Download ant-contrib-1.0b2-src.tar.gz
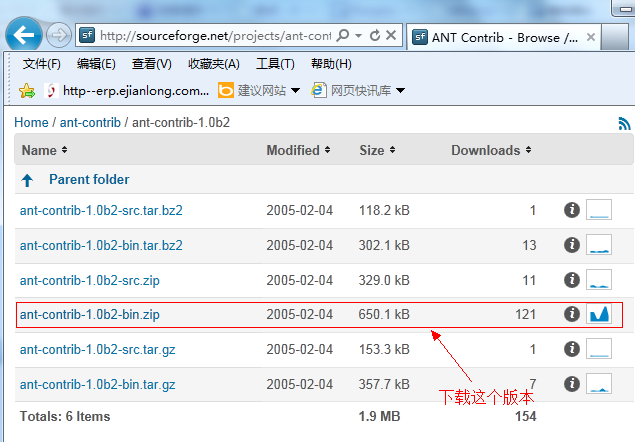 pos(98,349)
